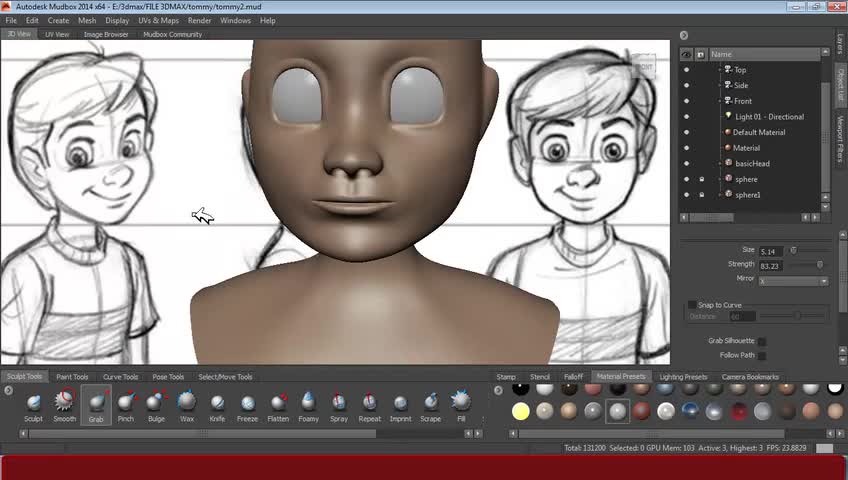Viewport: 848px width, 480px height.
Task: Toggle the Grab Silhouette checkbox
Action: [x=762, y=341]
